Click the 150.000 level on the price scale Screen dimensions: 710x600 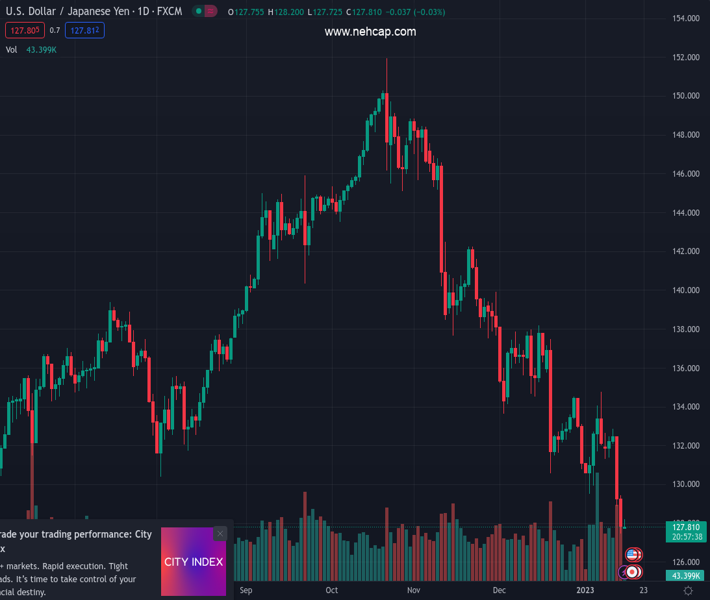tap(685, 96)
